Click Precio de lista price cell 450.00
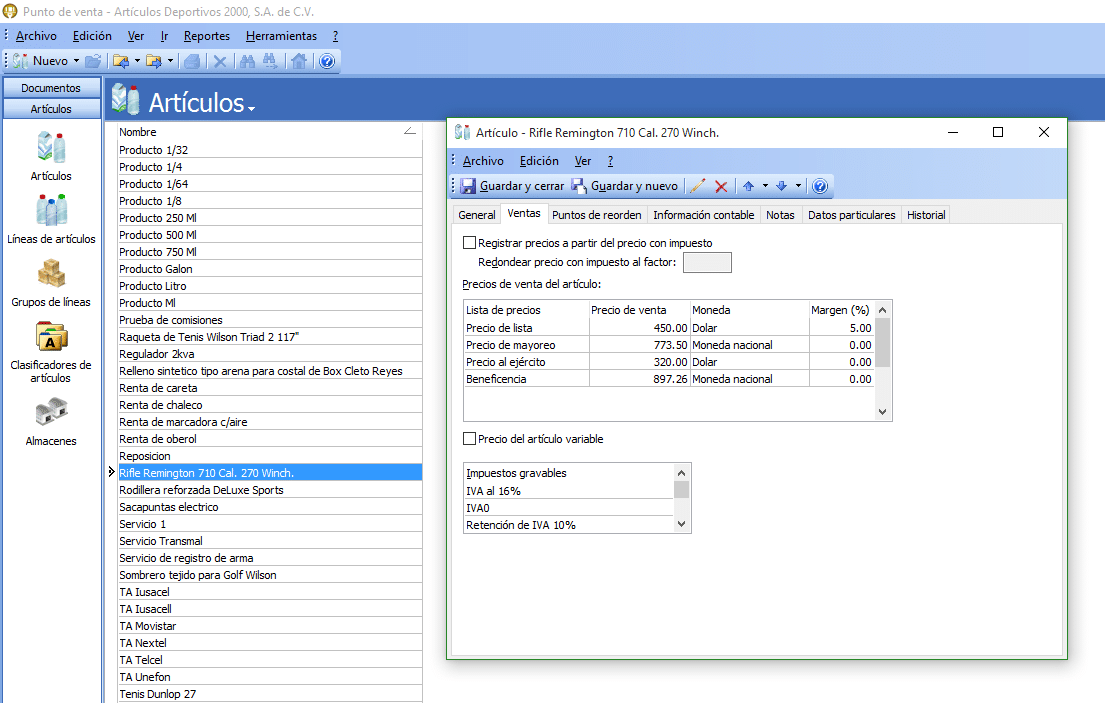This screenshot has height=703, width=1105. (x=639, y=328)
